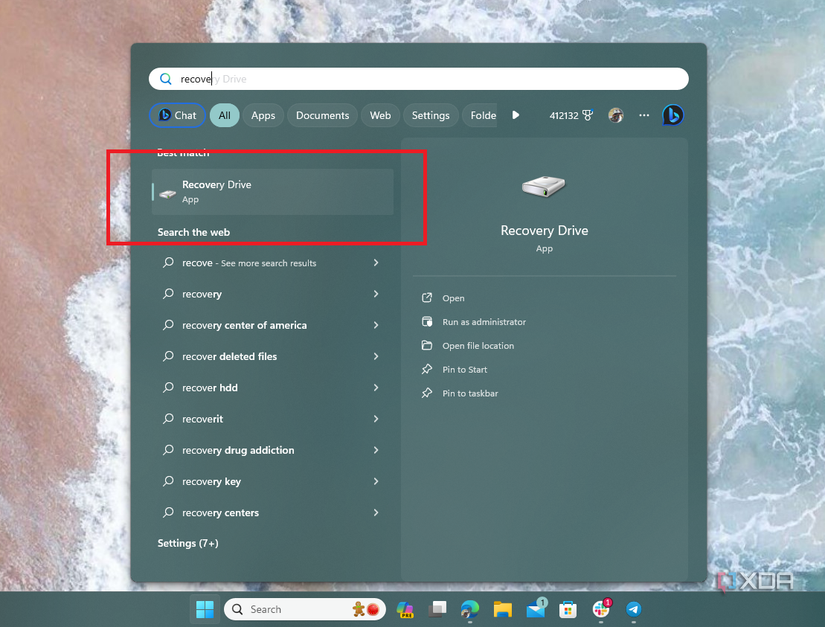This screenshot has height=627, width=825.
Task: Switch to the Documents filter tab
Action: (322, 115)
